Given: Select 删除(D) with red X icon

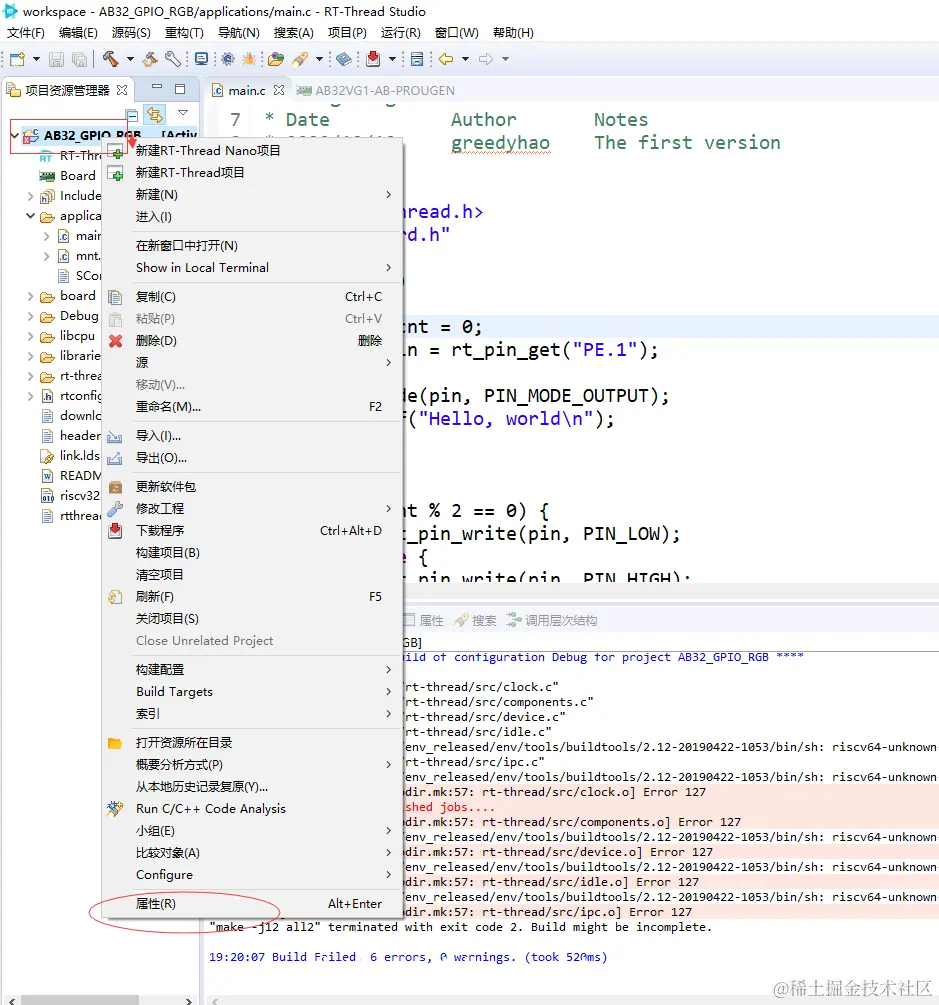Looking at the screenshot, I should pyautogui.click(x=253, y=341).
